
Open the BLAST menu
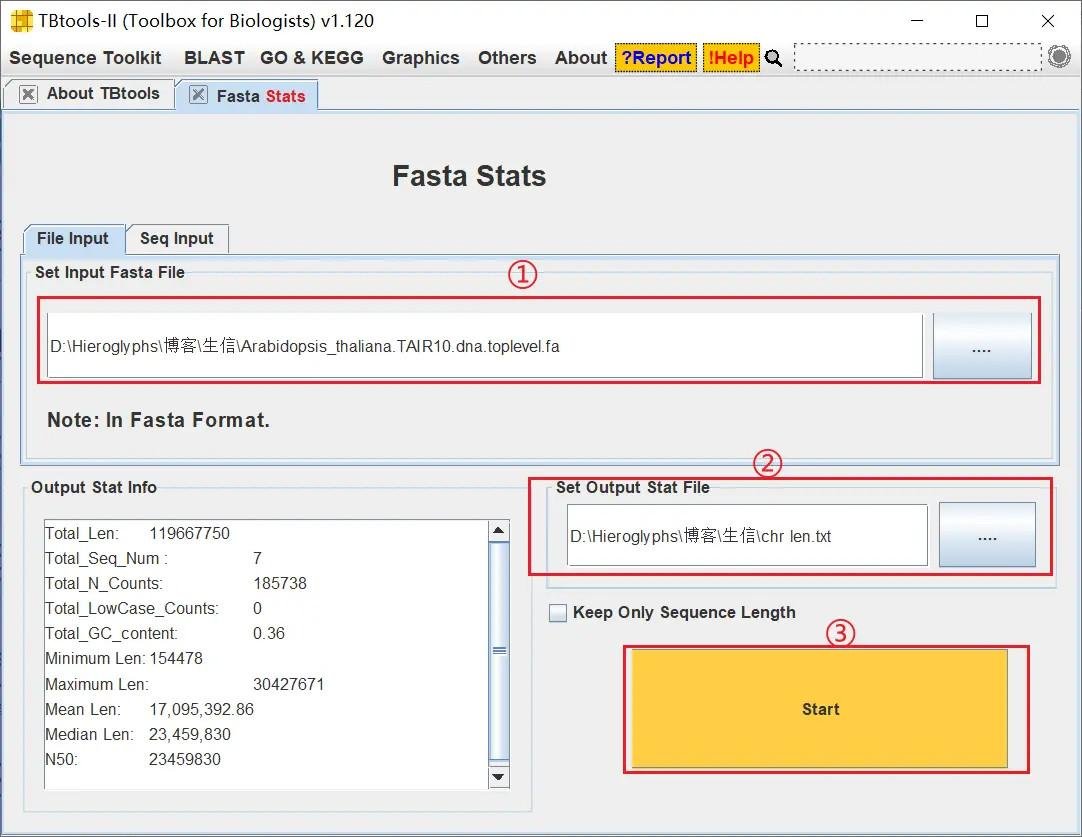click(214, 58)
